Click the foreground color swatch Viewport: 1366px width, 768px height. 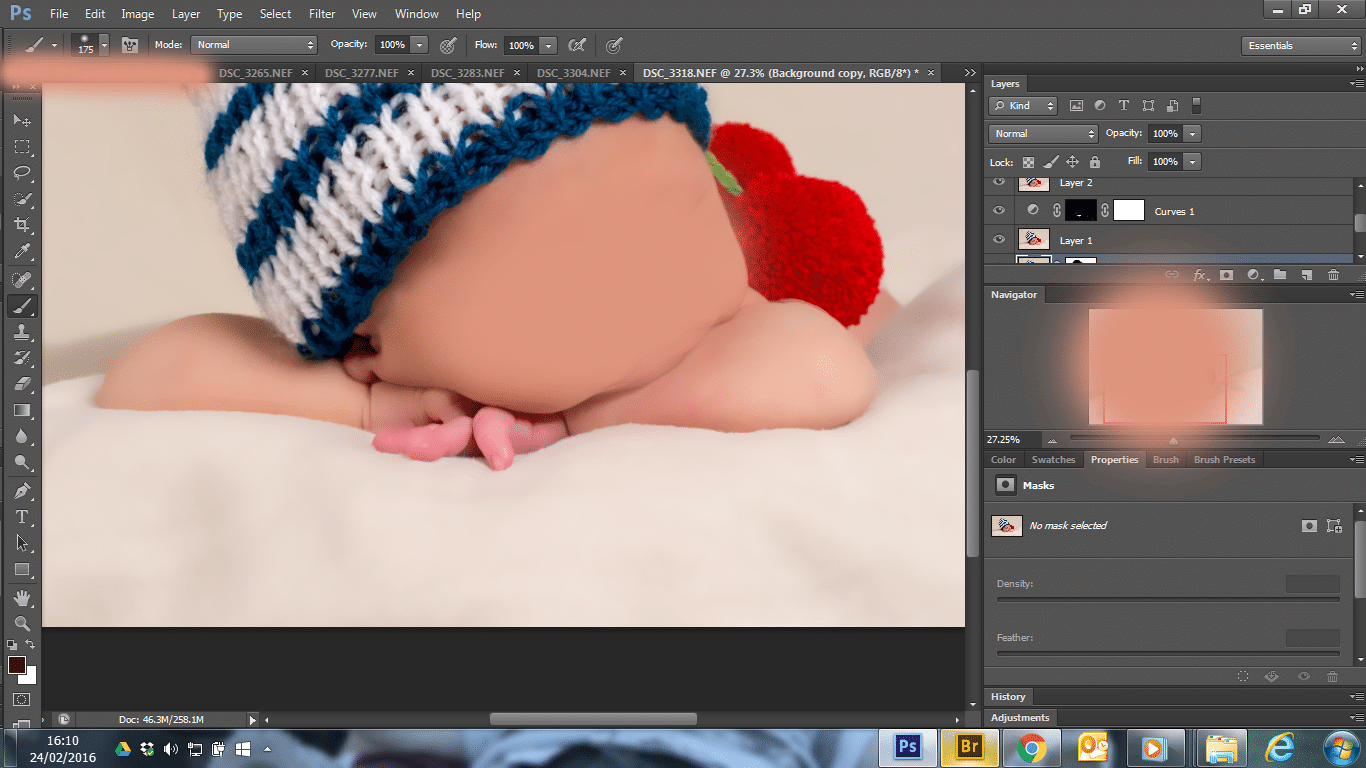tap(17, 665)
